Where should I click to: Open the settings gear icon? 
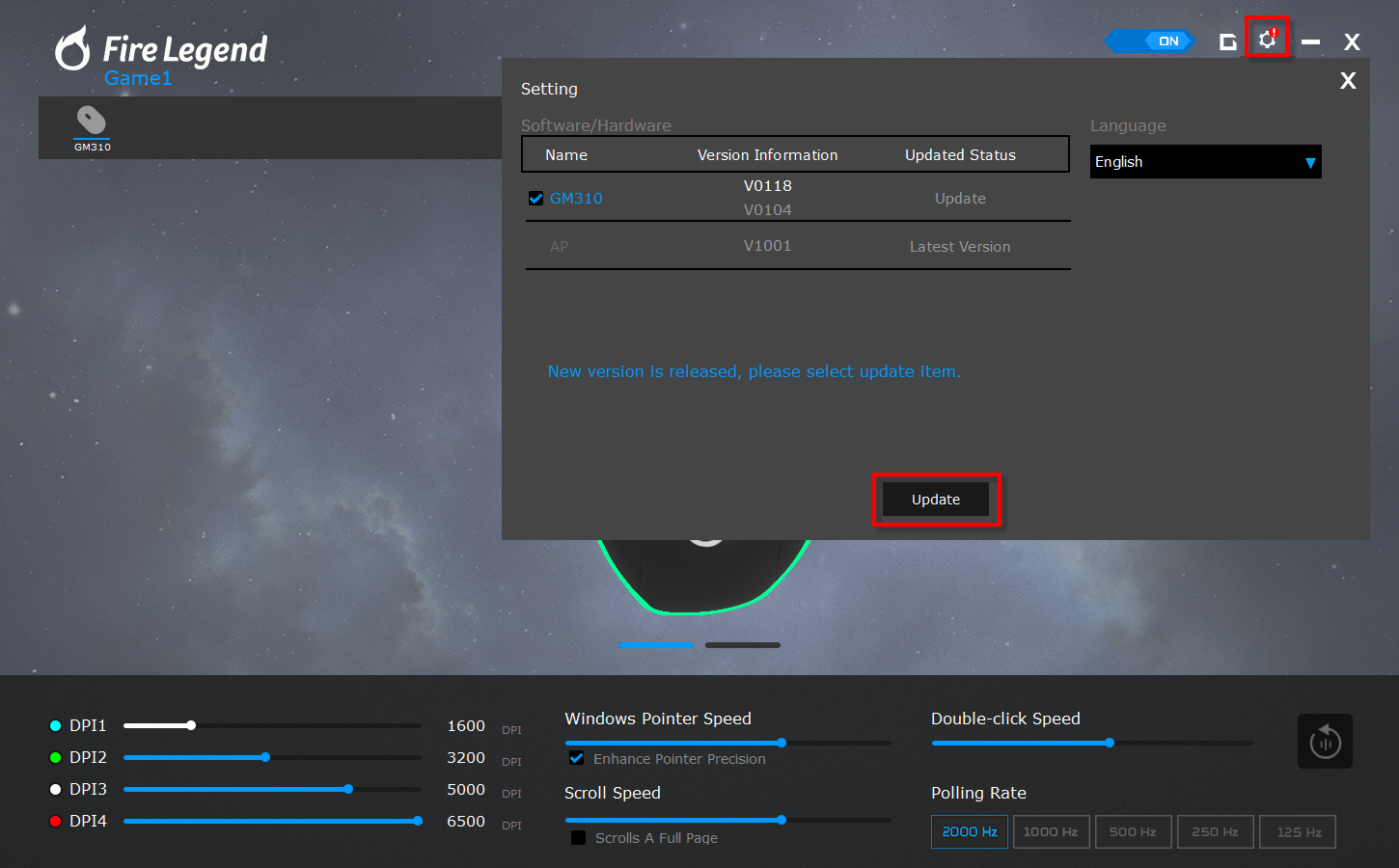(x=1267, y=39)
